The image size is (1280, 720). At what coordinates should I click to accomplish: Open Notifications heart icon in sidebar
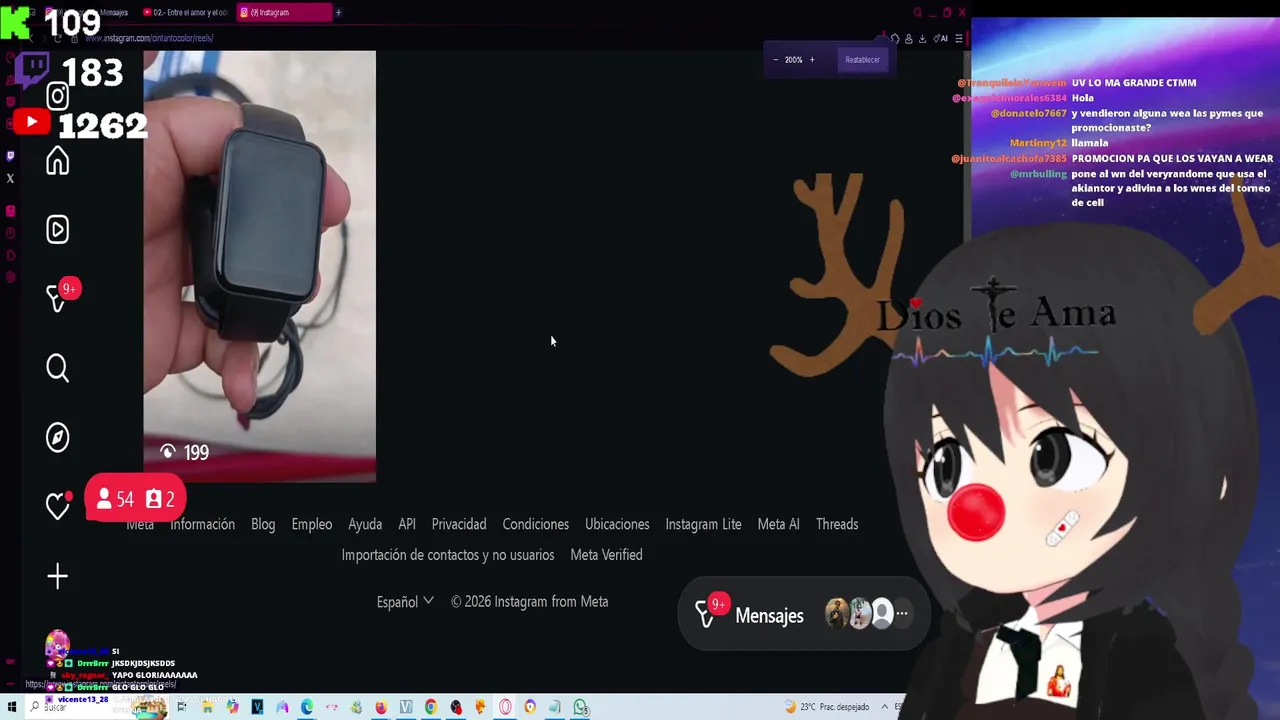pyautogui.click(x=58, y=505)
